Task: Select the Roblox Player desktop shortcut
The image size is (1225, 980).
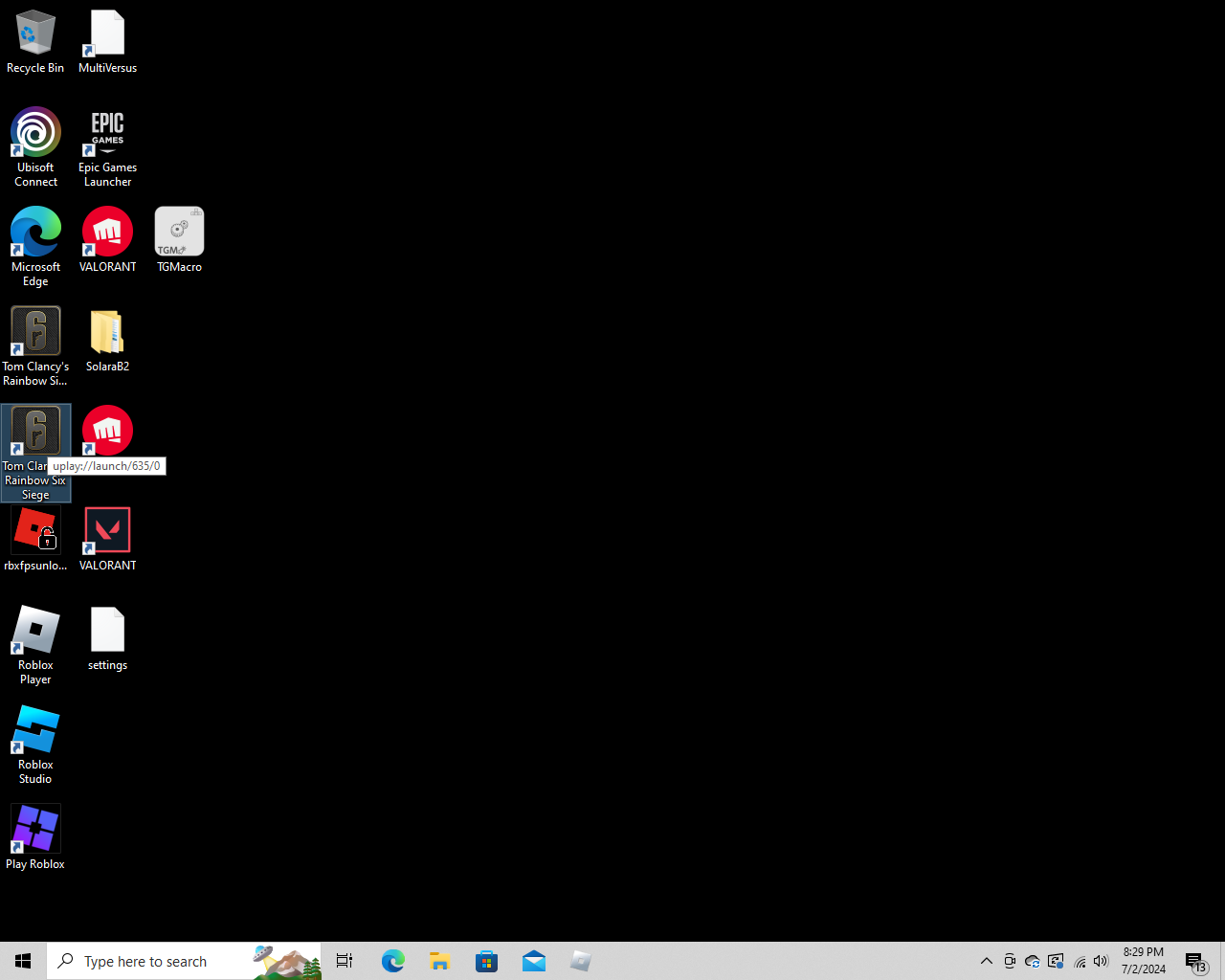Action: click(35, 645)
